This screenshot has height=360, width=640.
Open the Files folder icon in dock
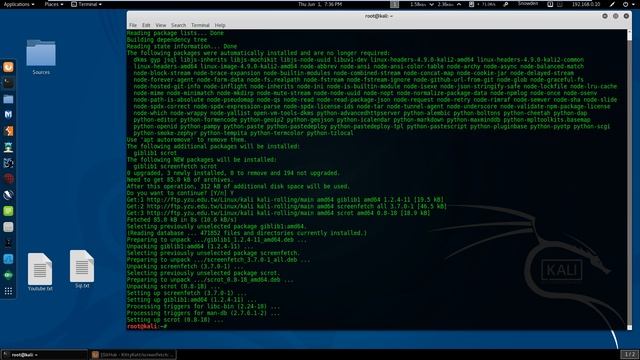tap(8, 99)
